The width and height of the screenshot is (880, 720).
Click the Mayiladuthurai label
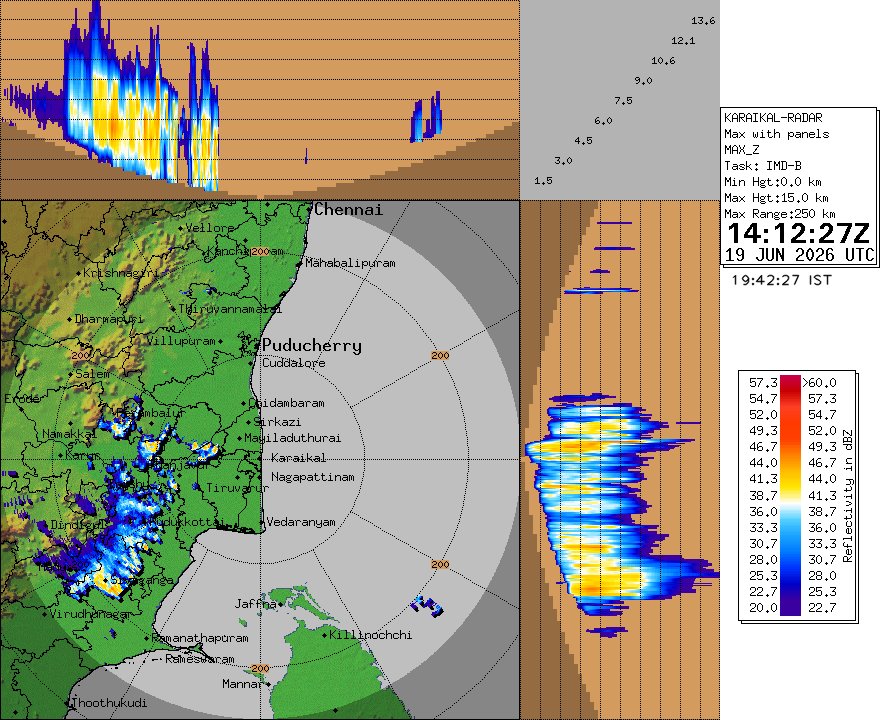coord(292,438)
